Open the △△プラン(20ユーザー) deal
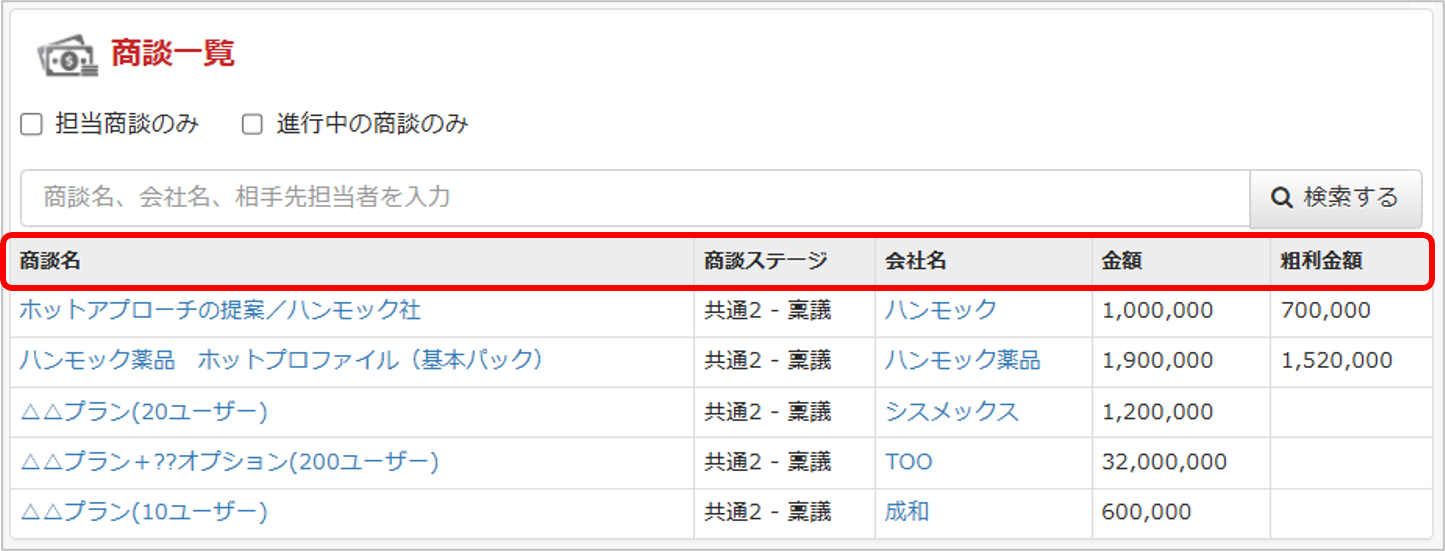 [x=143, y=411]
